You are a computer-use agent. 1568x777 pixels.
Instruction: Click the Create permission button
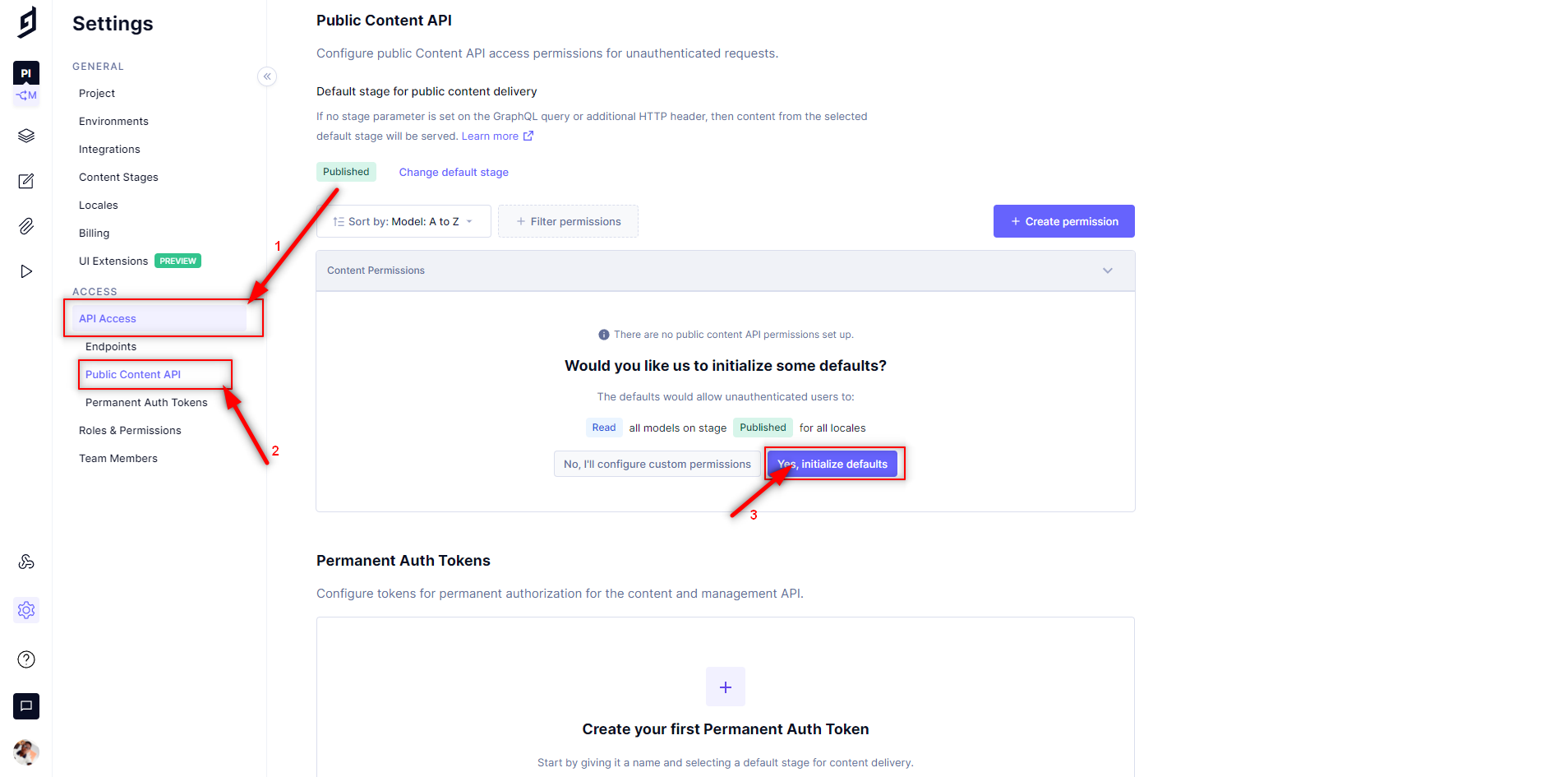(1063, 220)
